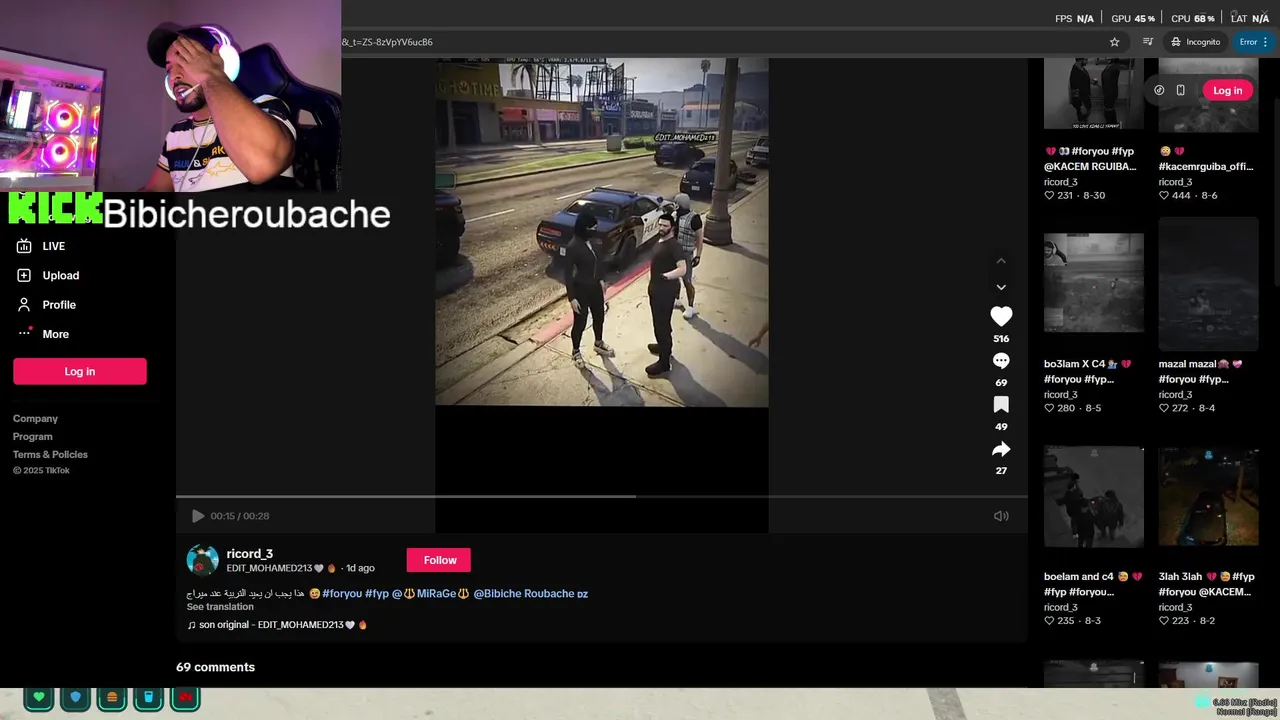This screenshot has height=720, width=1280.
Task: Go to previous video with up chevron
Action: (1001, 261)
